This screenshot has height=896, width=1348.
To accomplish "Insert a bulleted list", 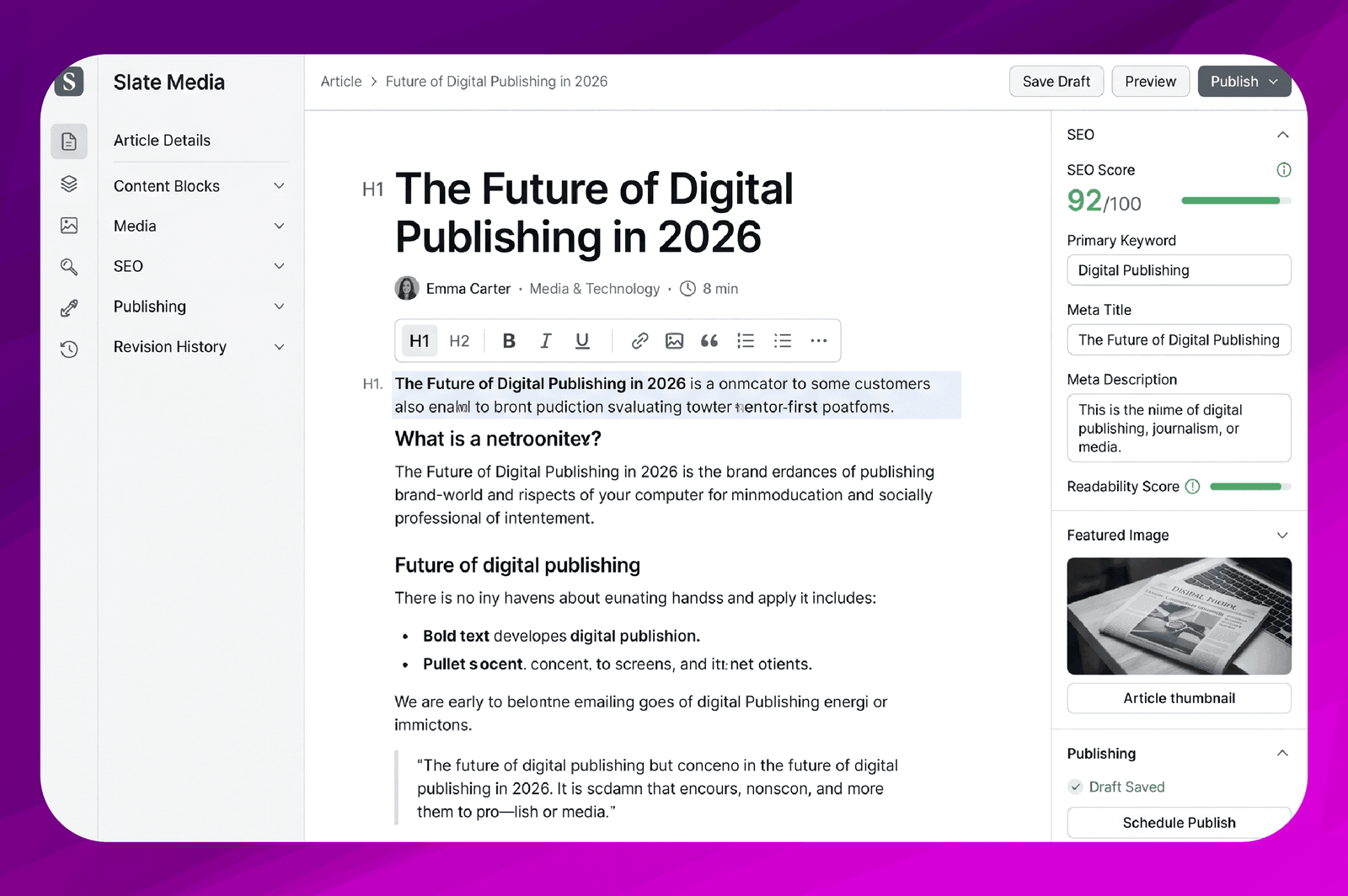I will (783, 341).
